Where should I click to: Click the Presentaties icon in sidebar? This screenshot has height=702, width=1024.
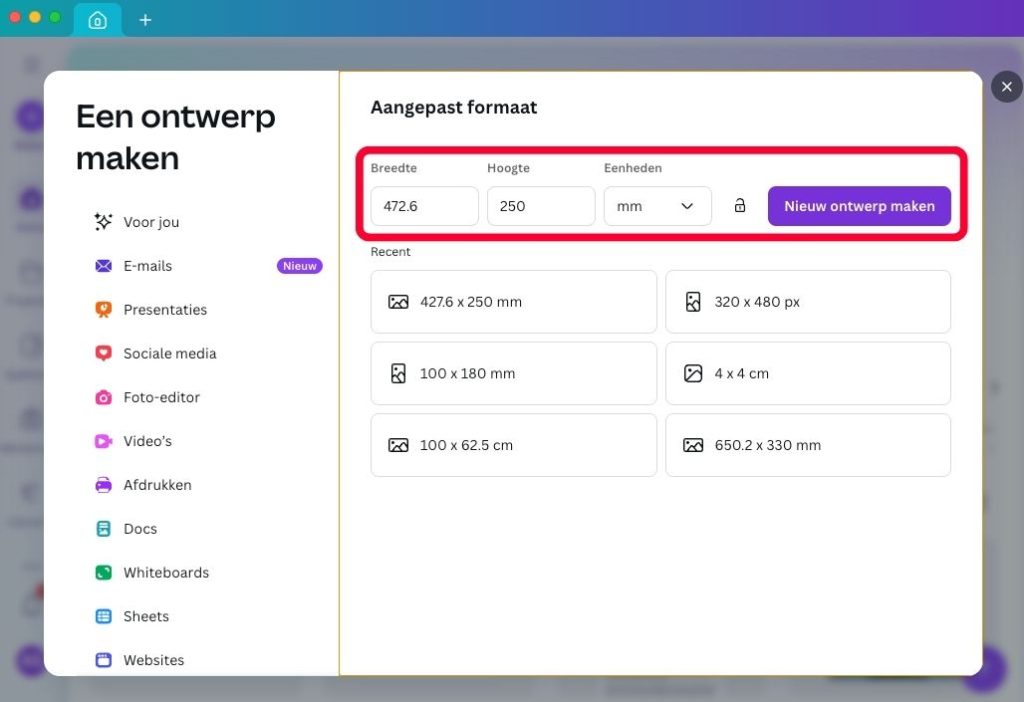tap(103, 310)
